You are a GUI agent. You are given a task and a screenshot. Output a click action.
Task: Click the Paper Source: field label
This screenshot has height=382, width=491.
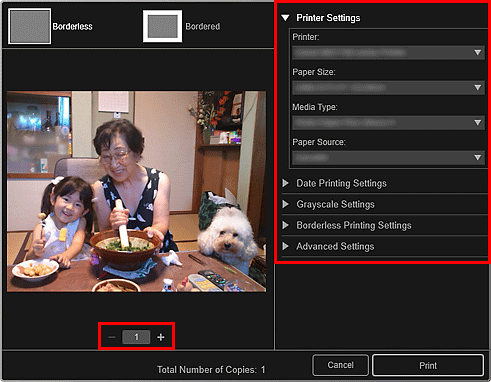(x=319, y=142)
